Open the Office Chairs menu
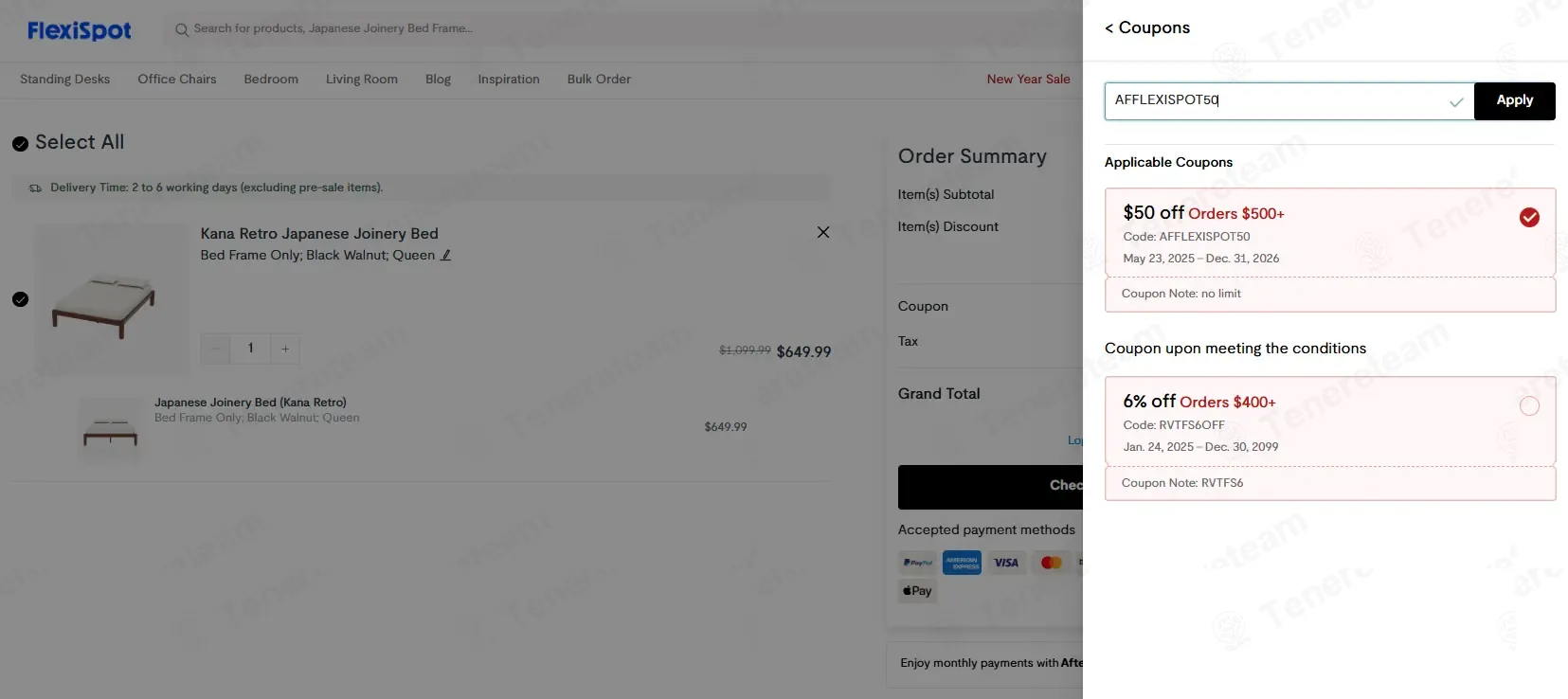The width and height of the screenshot is (1568, 699). (177, 80)
